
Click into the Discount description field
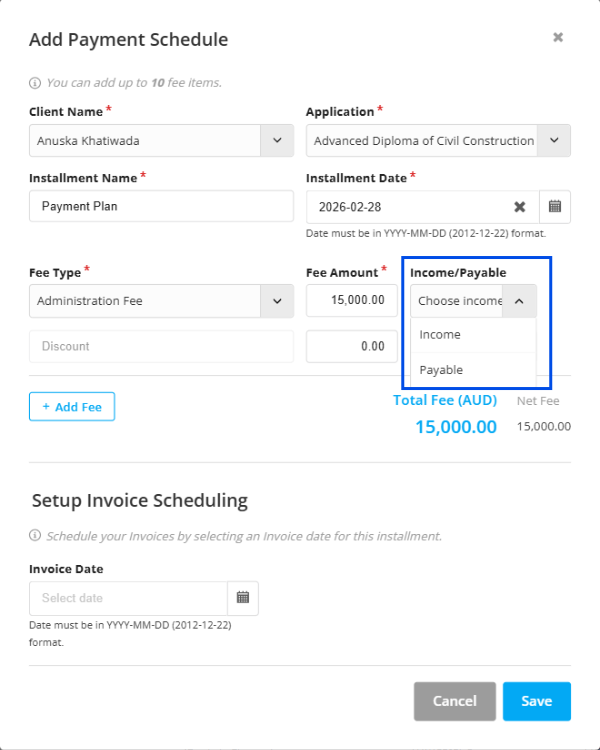tap(161, 346)
